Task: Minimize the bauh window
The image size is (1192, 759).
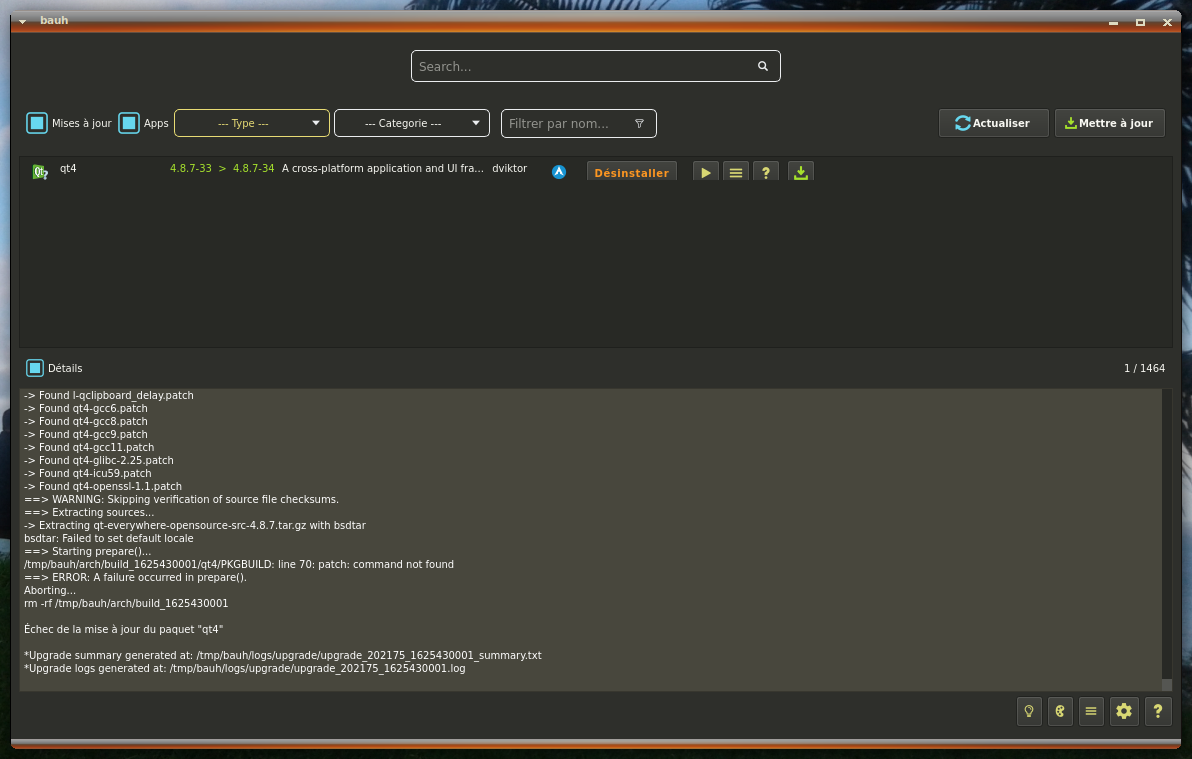Action: 1113,23
